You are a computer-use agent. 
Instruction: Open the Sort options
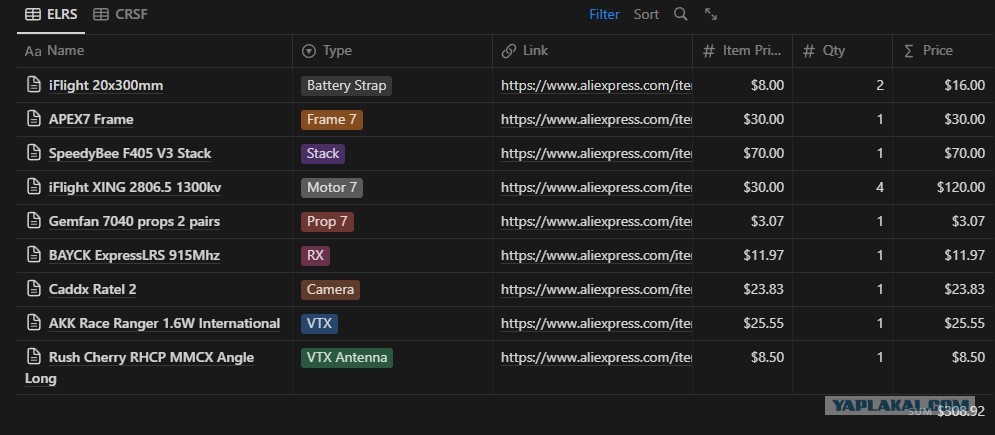646,15
